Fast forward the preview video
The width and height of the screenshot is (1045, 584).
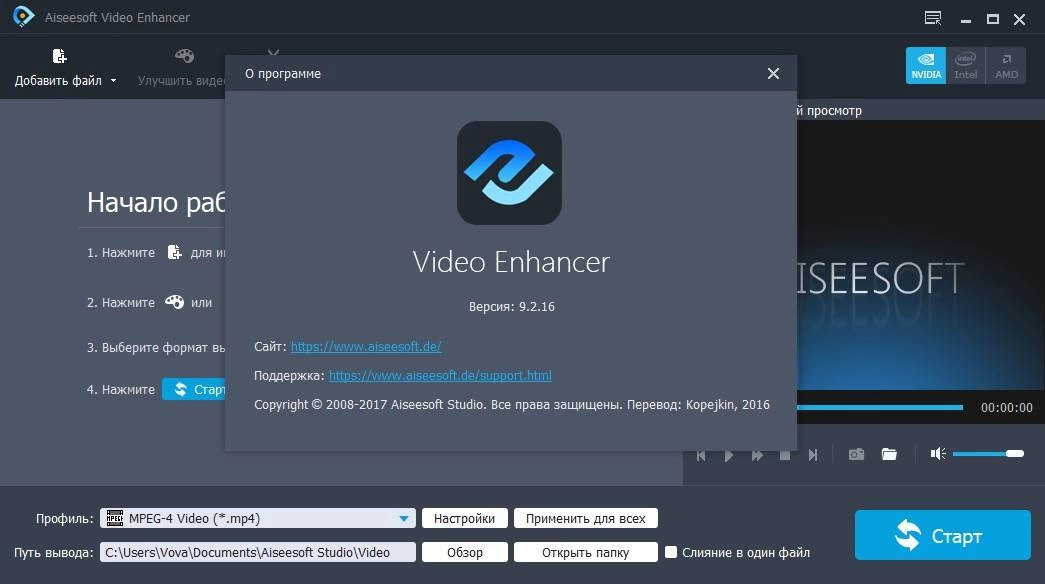click(x=757, y=455)
